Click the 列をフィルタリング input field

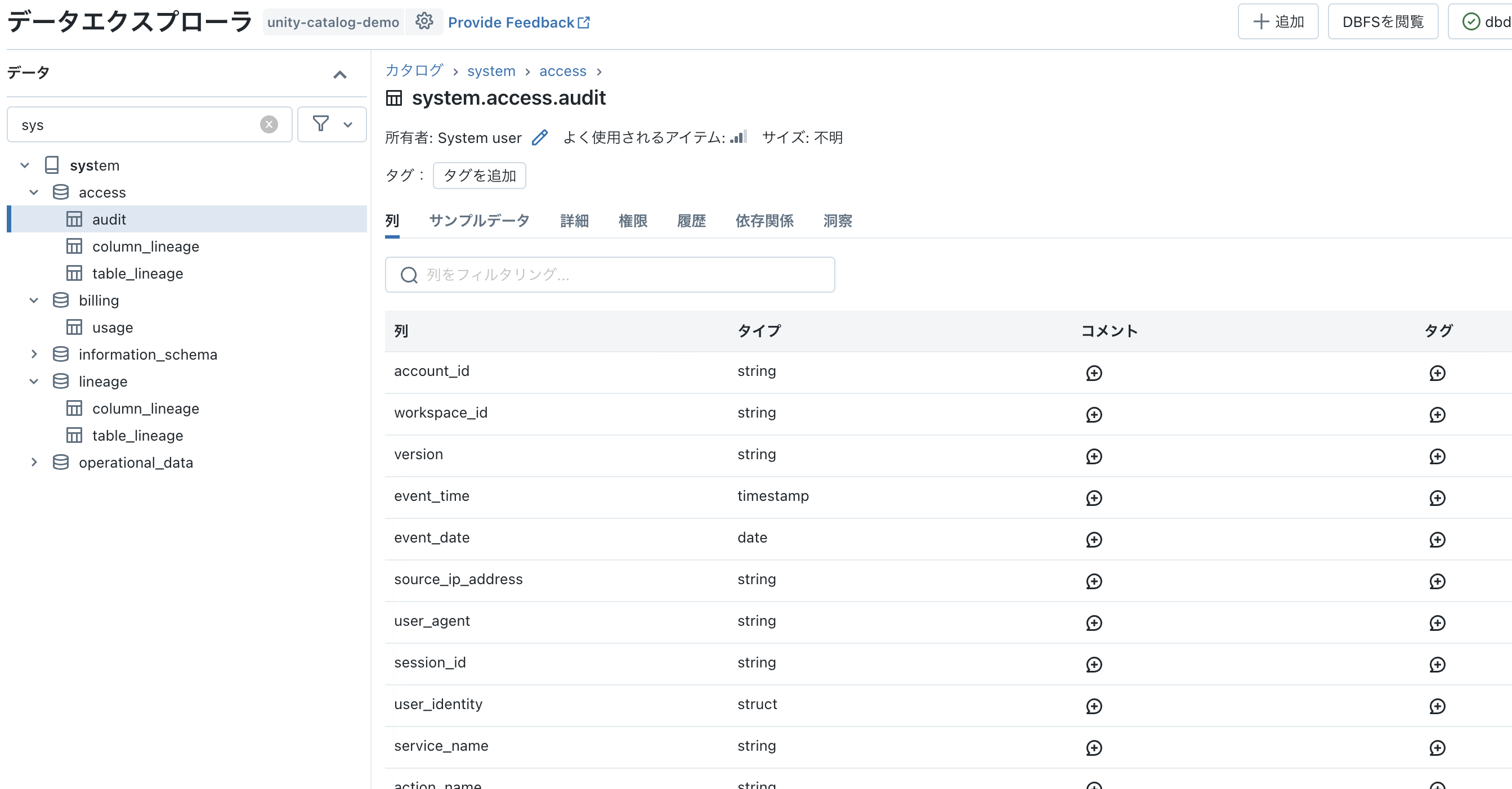(x=610, y=275)
